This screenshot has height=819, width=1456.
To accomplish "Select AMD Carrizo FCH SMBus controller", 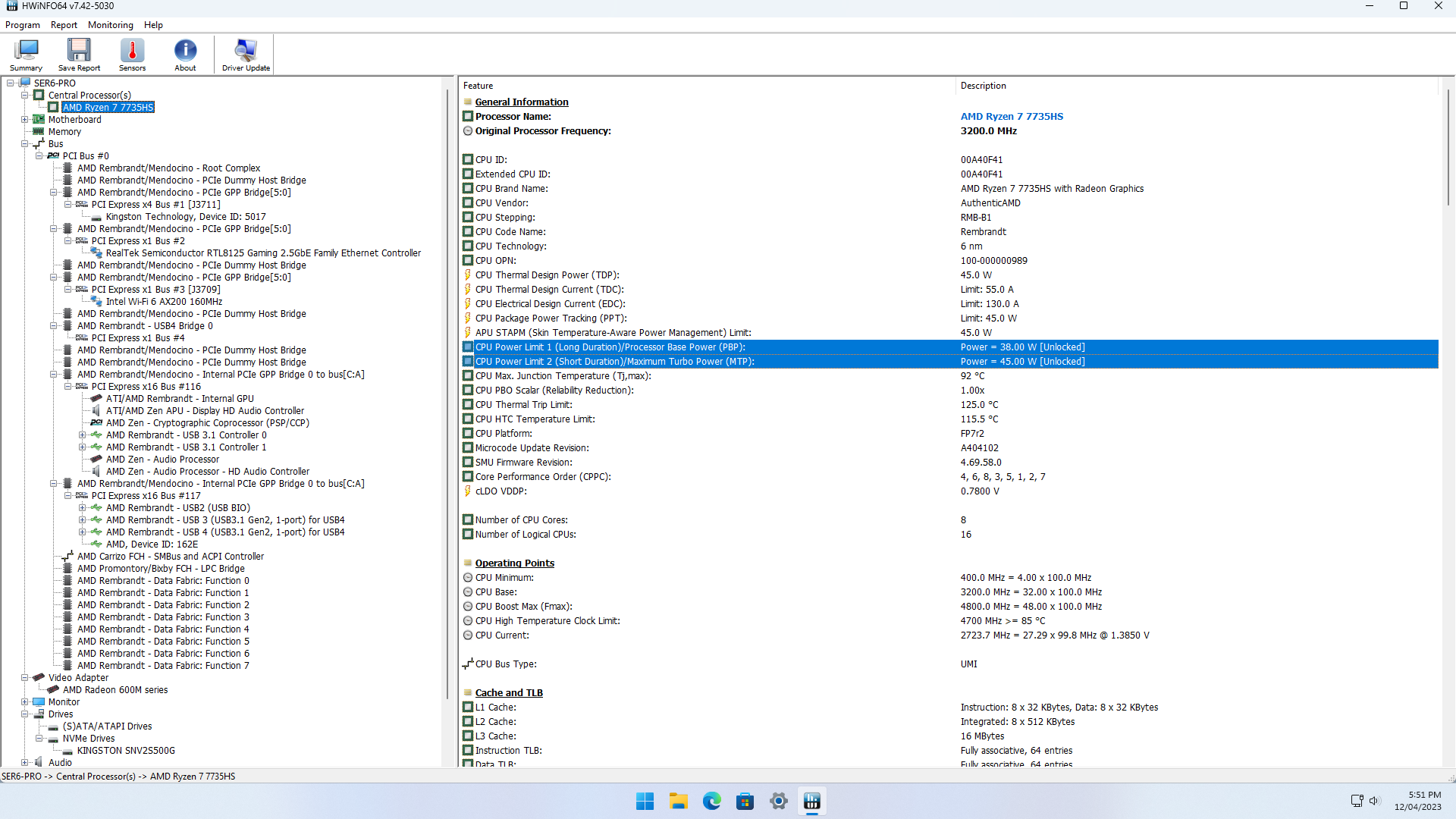I will click(x=171, y=557).
